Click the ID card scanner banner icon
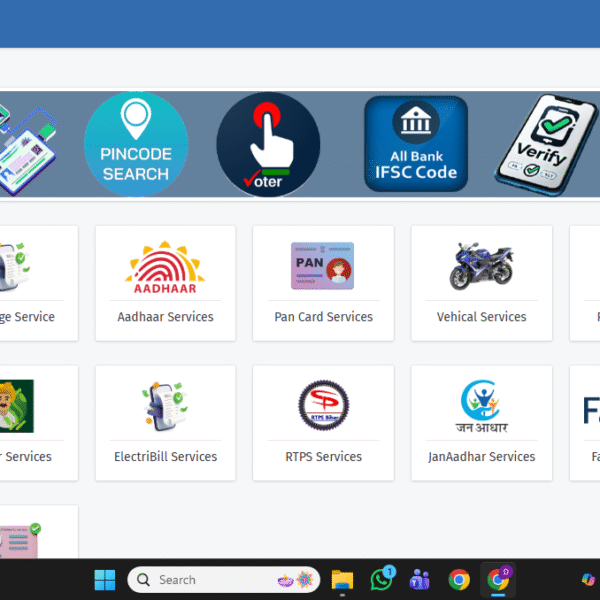 click(x=28, y=149)
